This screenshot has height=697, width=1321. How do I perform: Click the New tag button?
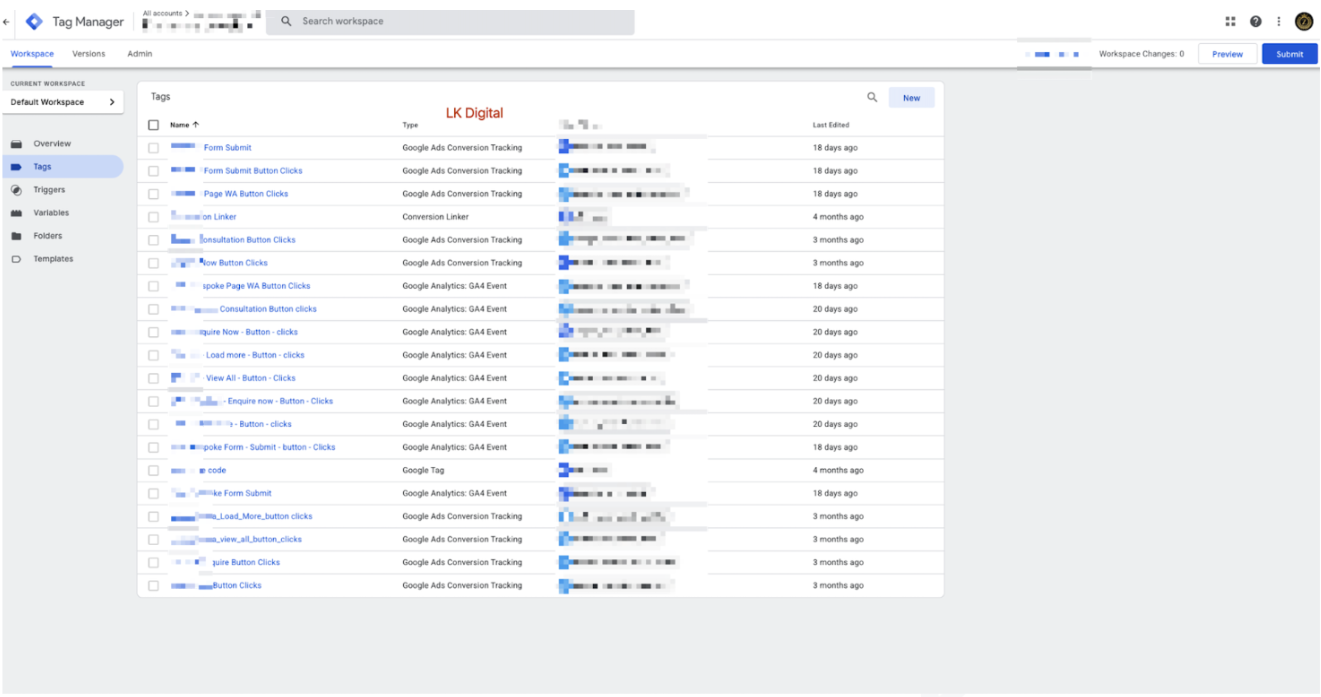coord(911,98)
